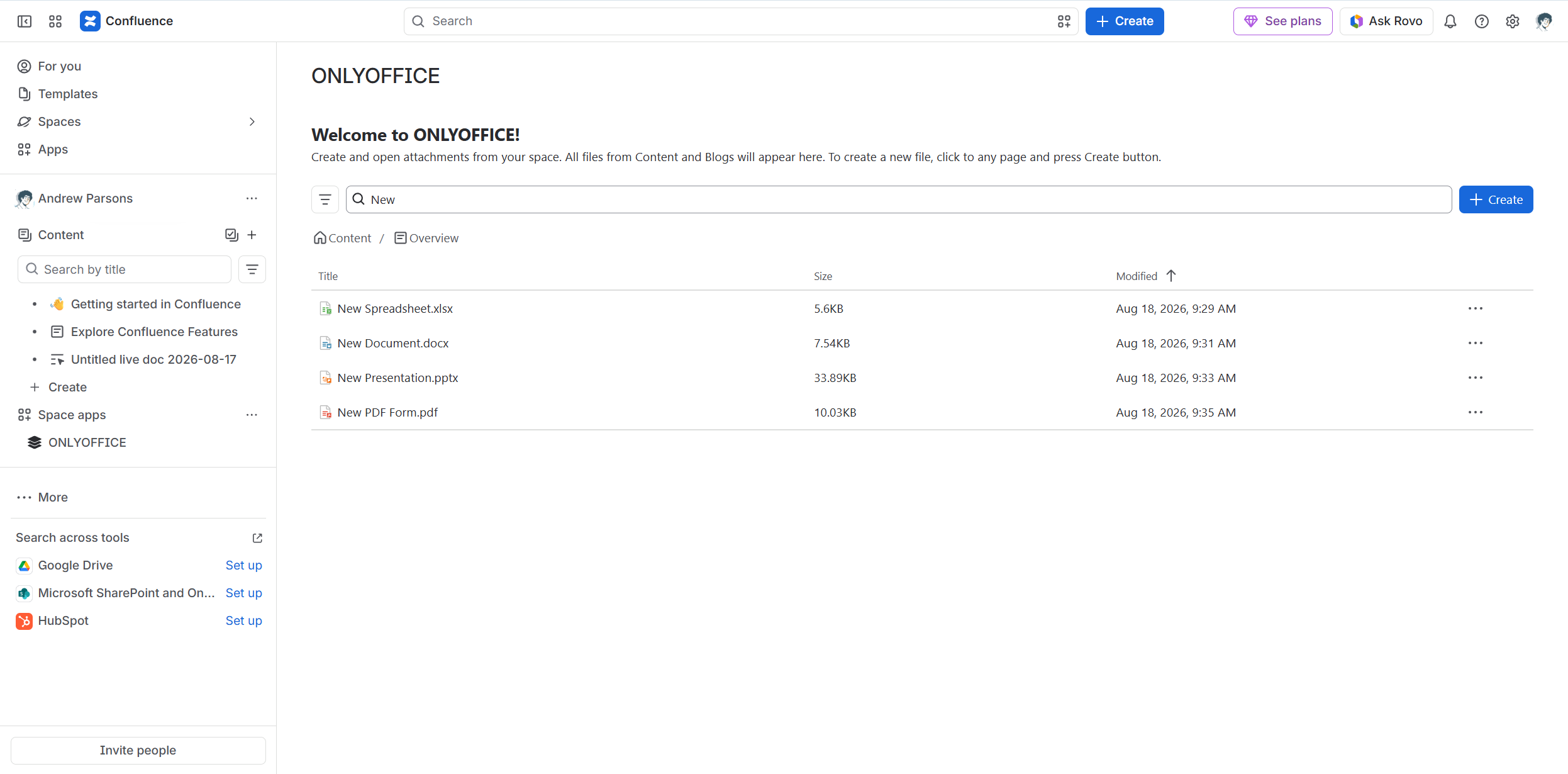The height and width of the screenshot is (774, 1568).
Task: Open ONLYOFFICE space app
Action: 77,442
